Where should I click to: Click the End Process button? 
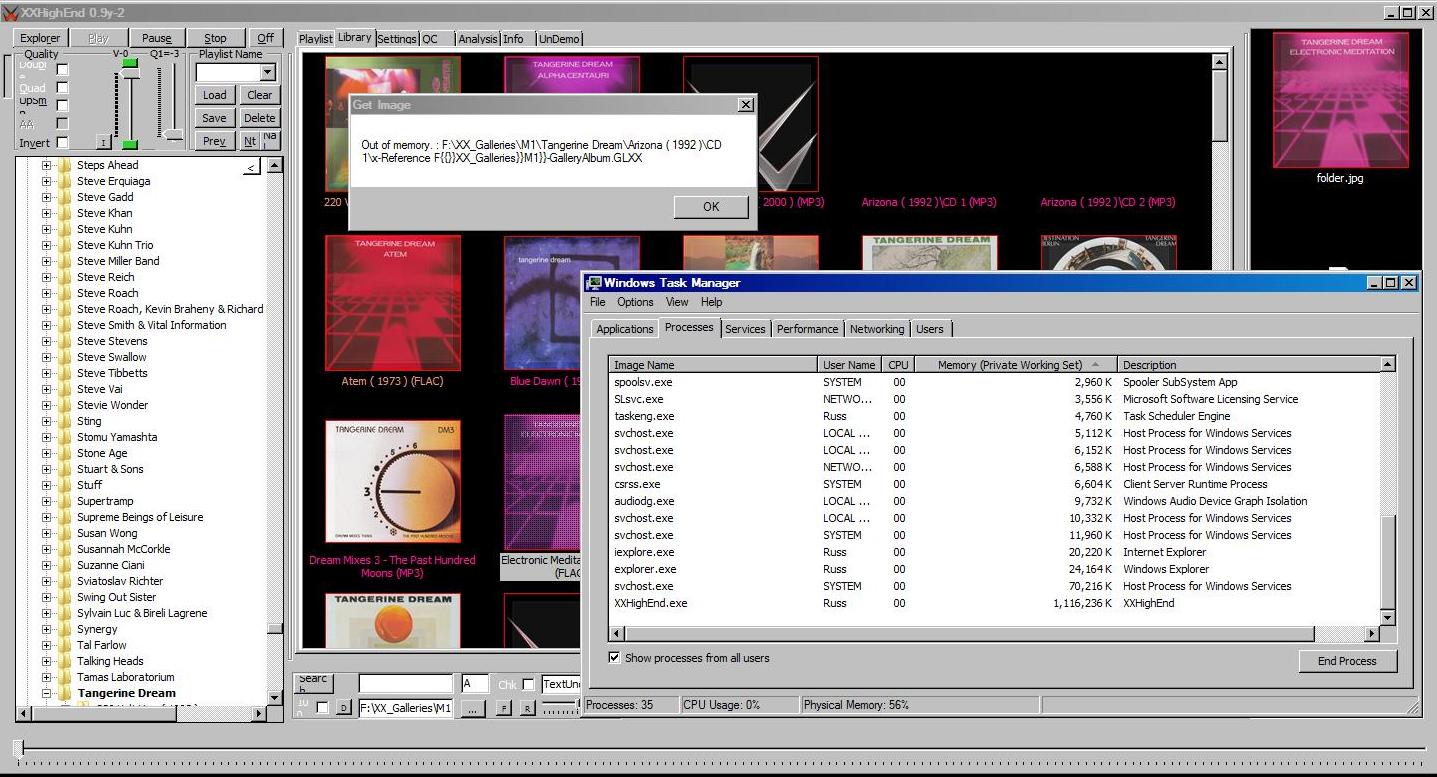coord(1347,661)
